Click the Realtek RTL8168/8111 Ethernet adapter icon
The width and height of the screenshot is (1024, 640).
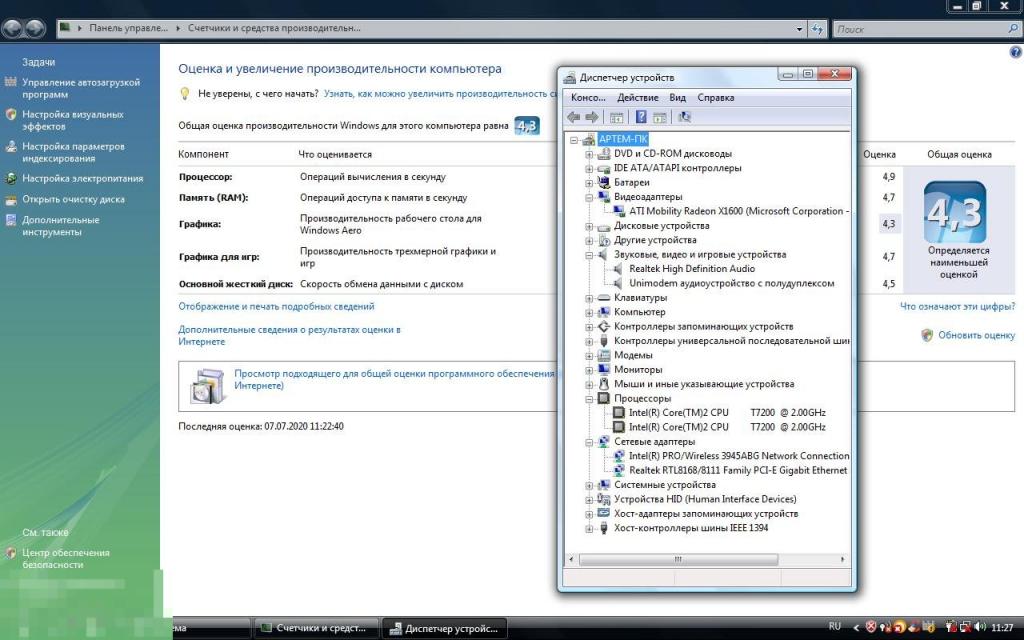(x=618, y=470)
